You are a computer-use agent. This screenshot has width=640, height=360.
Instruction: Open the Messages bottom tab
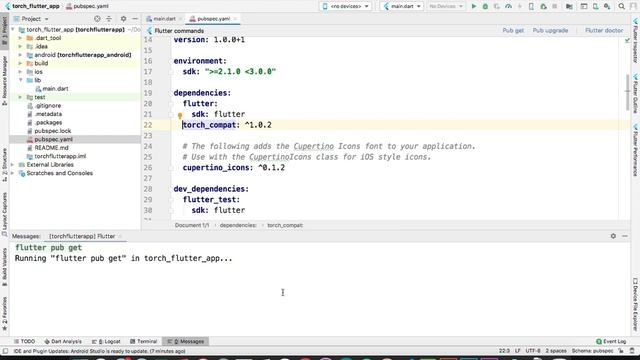coord(186,341)
